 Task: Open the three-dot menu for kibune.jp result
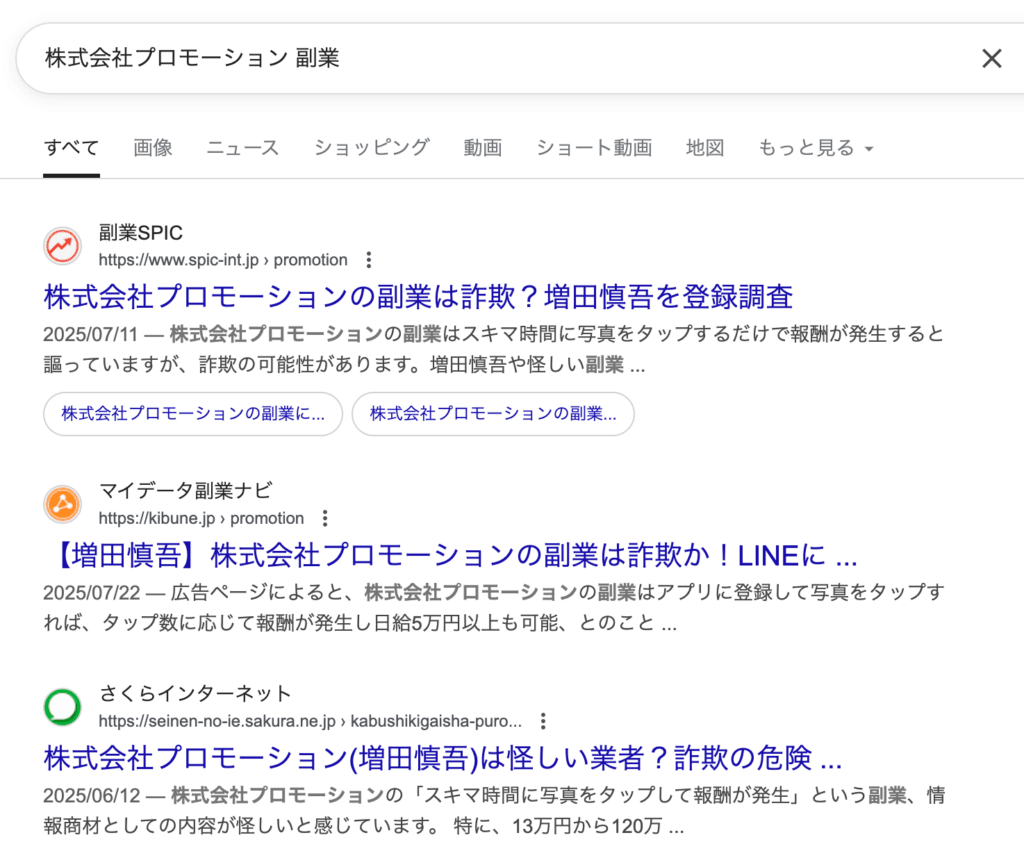[325, 518]
